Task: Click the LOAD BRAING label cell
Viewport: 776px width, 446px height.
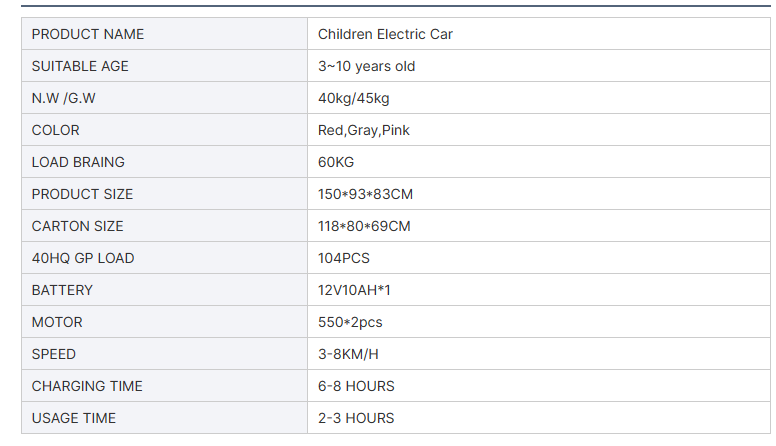Action: click(78, 162)
